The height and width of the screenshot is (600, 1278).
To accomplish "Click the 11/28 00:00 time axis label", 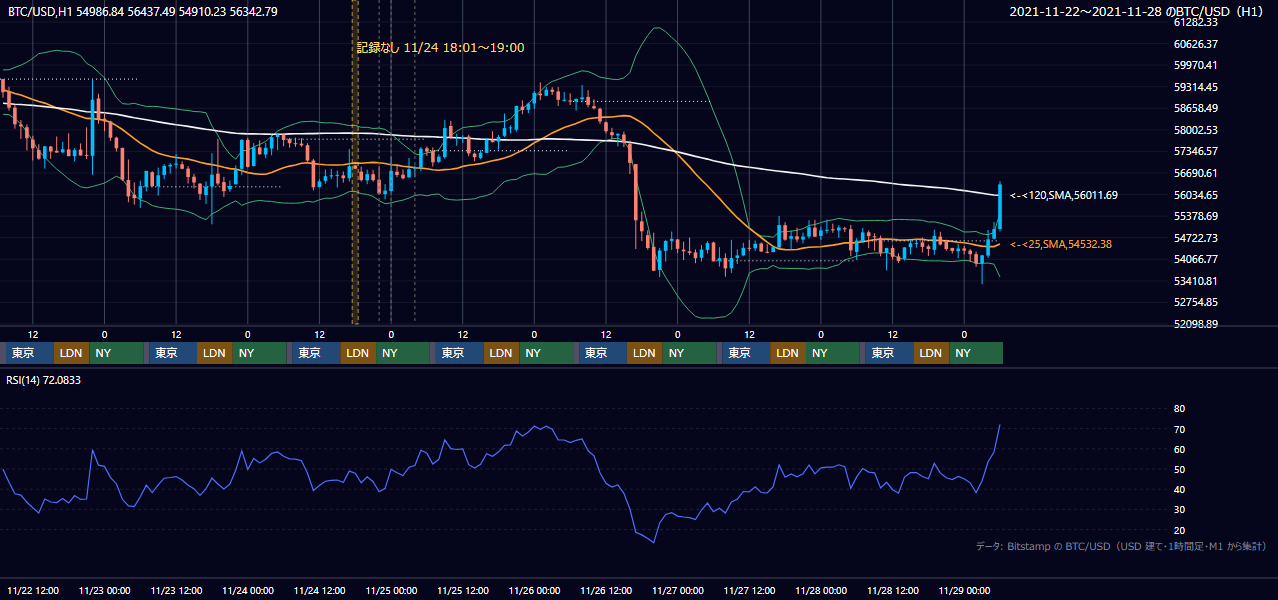I will [822, 590].
